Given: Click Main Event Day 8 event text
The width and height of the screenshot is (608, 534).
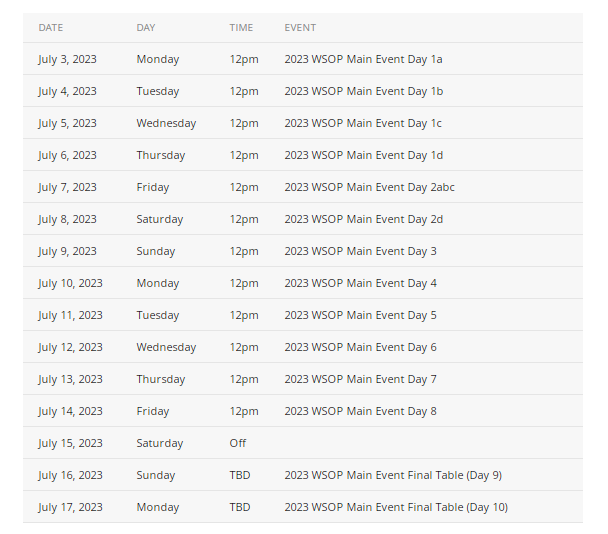Looking at the screenshot, I should (361, 411).
